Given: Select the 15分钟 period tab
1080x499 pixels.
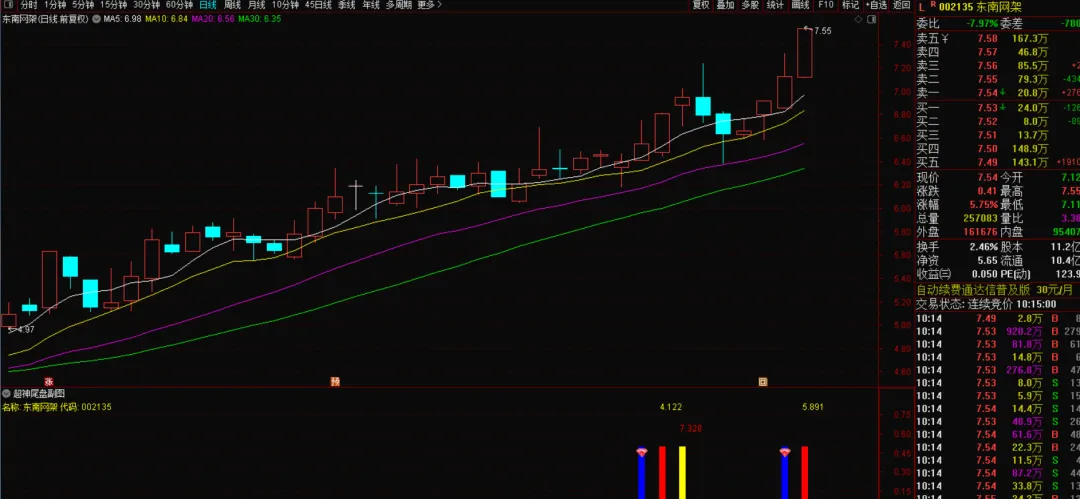Looking at the screenshot, I should (x=114, y=5).
